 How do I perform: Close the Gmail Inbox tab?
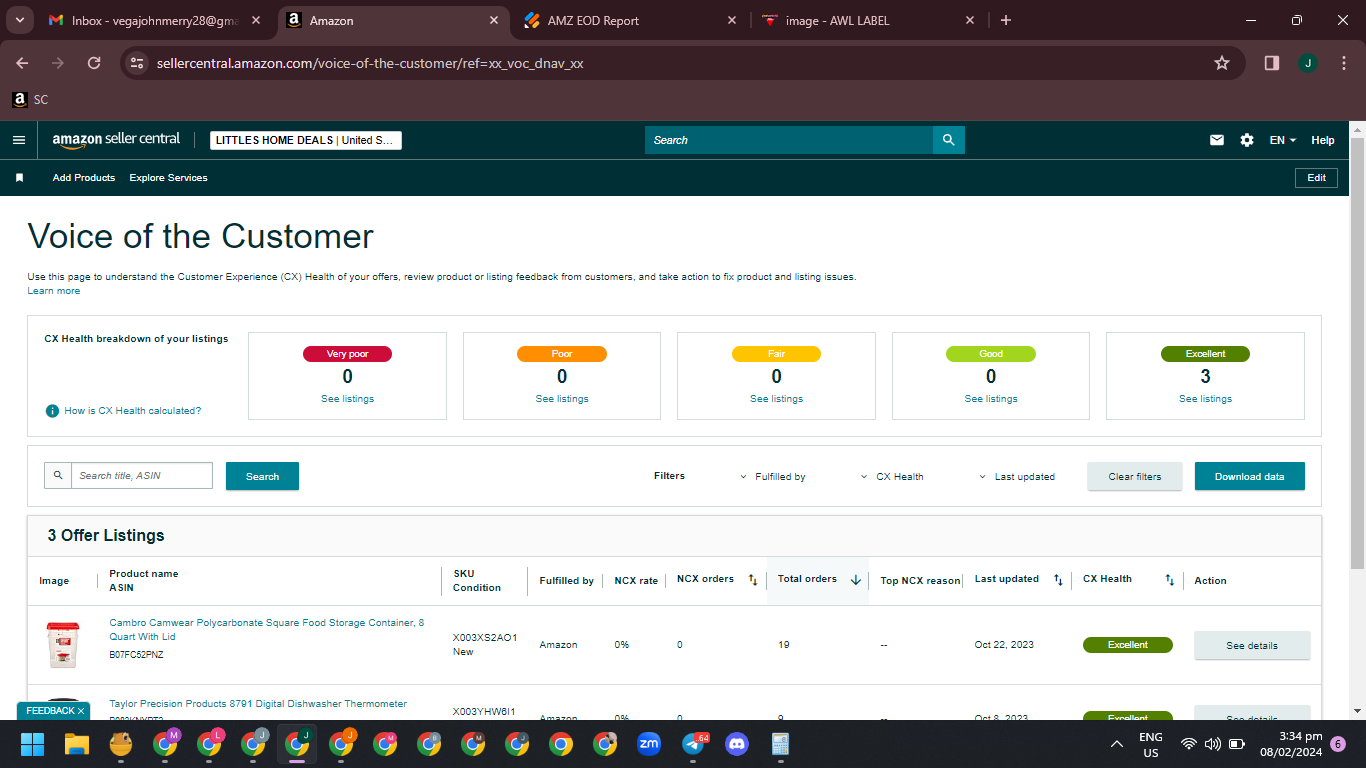[x=255, y=20]
